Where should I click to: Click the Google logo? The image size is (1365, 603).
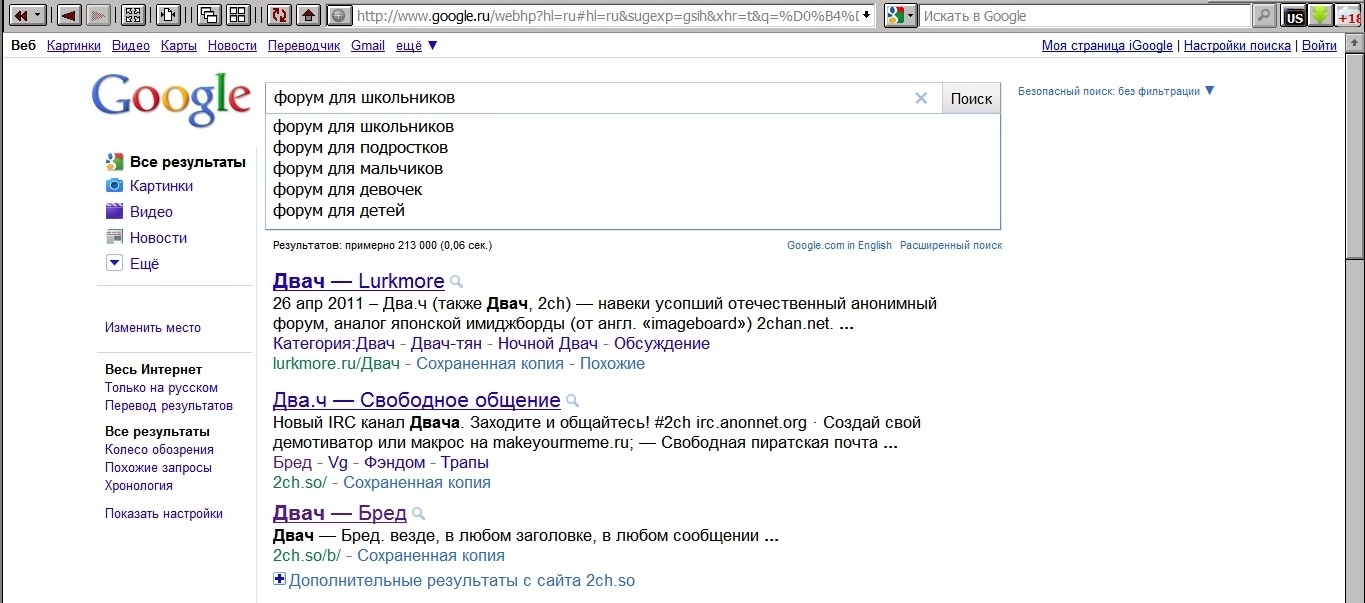[171, 100]
